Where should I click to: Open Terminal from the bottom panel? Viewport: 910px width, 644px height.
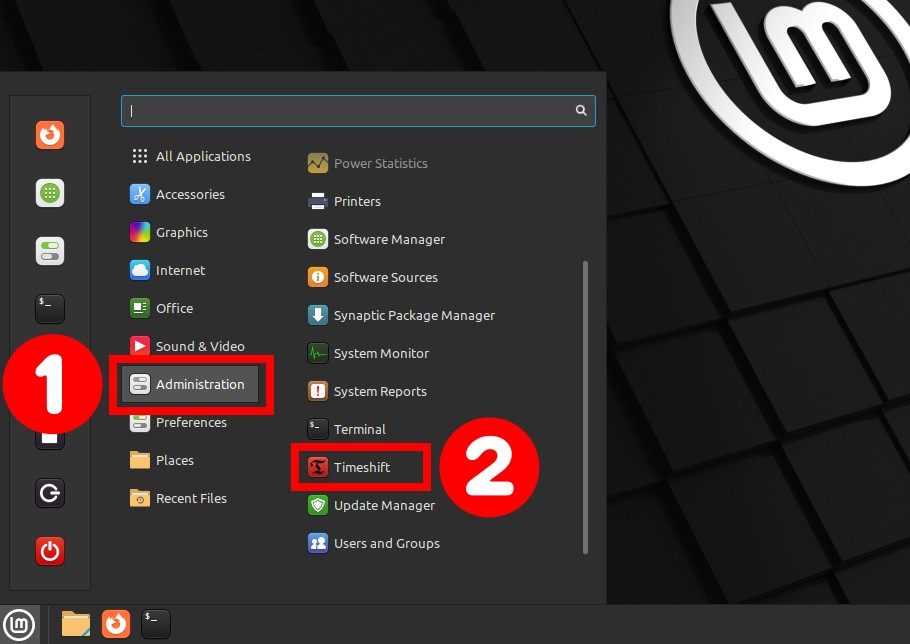click(156, 624)
